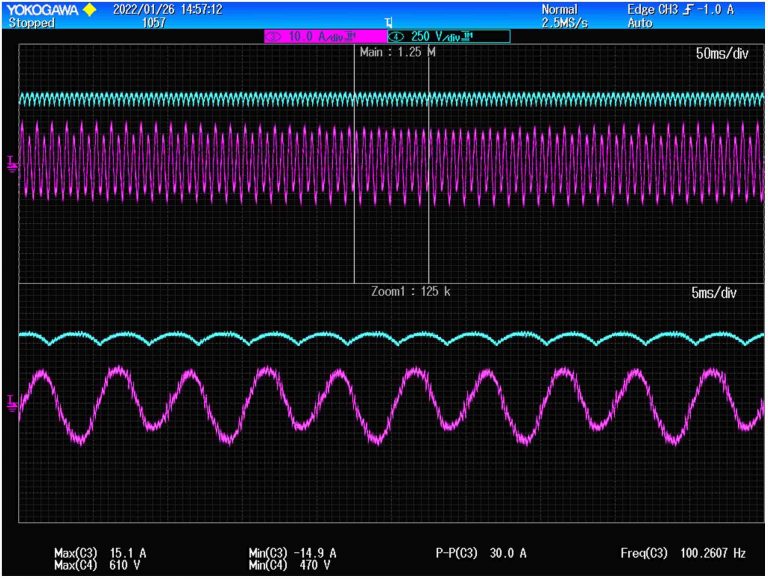Select the magenta 10.0 A/div channel label
768x579 pixels.
coord(325,36)
